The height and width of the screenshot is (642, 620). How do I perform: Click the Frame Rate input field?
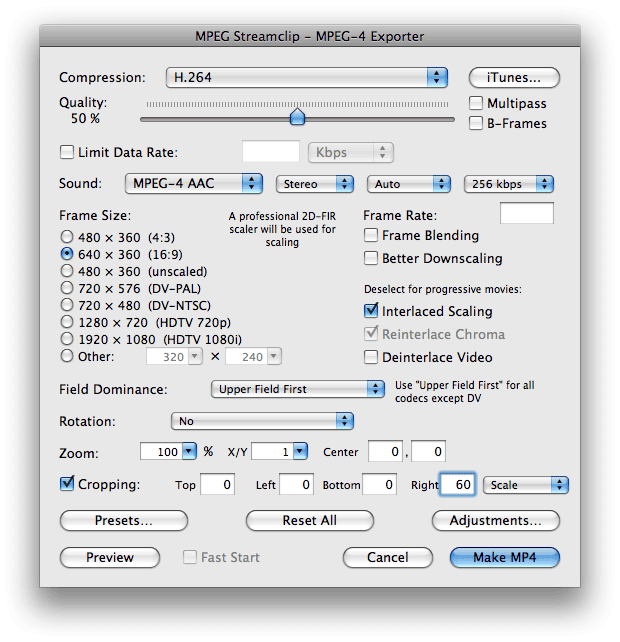(x=527, y=213)
